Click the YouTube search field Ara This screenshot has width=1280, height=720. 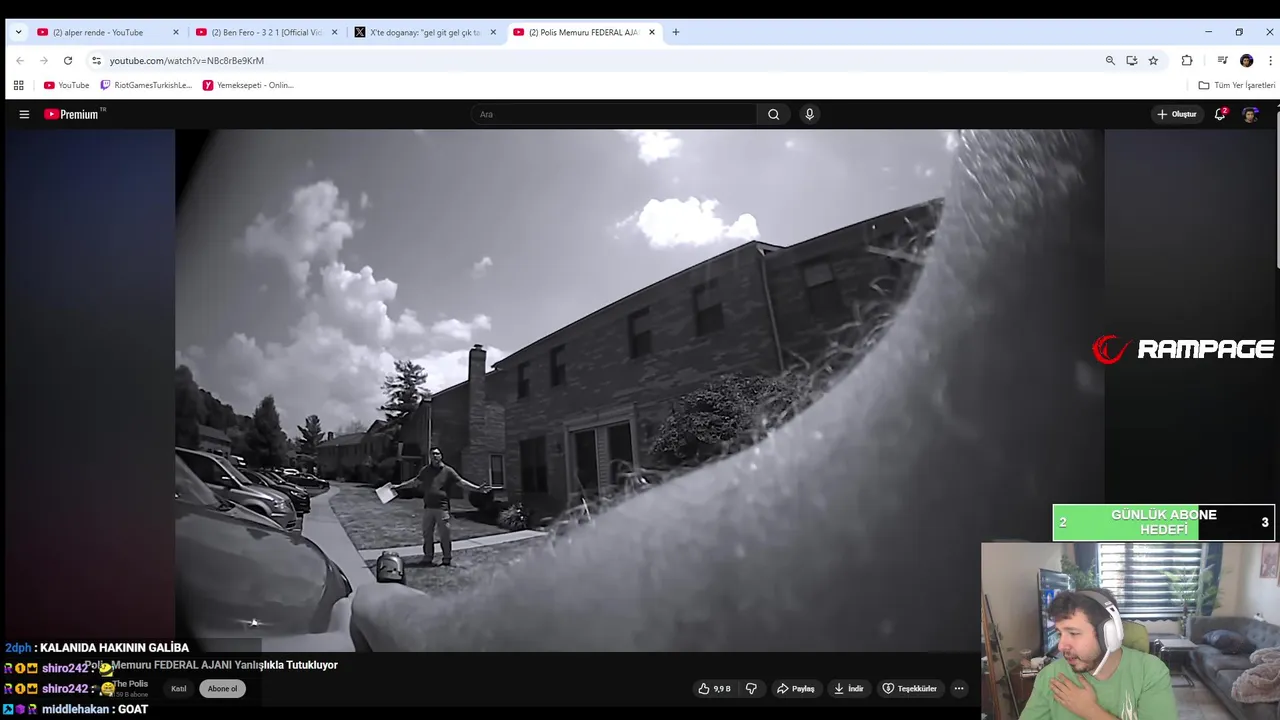(x=614, y=114)
